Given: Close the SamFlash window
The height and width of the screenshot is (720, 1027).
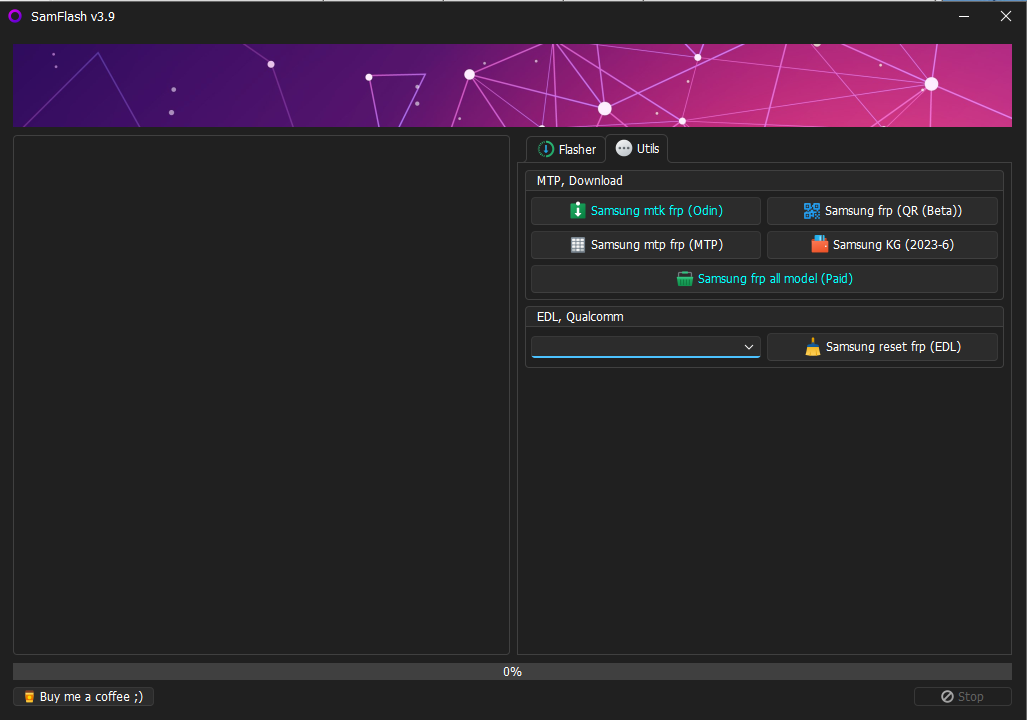Looking at the screenshot, I should pos(1006,16).
